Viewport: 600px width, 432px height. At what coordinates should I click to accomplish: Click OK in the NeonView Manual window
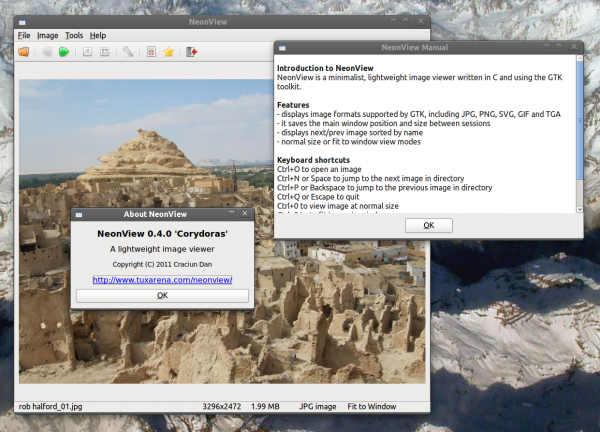pyautogui.click(x=429, y=225)
